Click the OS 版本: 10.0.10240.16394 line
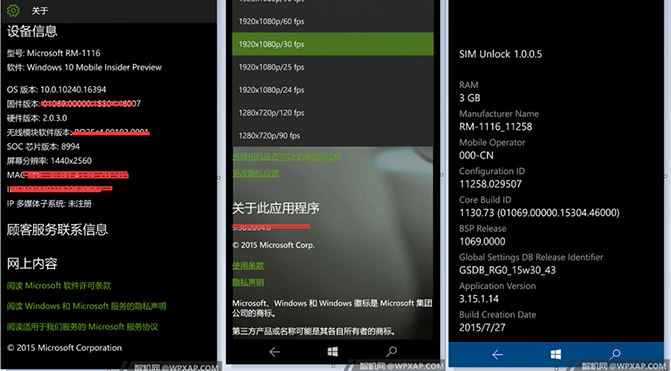The image size is (671, 371). 56,89
